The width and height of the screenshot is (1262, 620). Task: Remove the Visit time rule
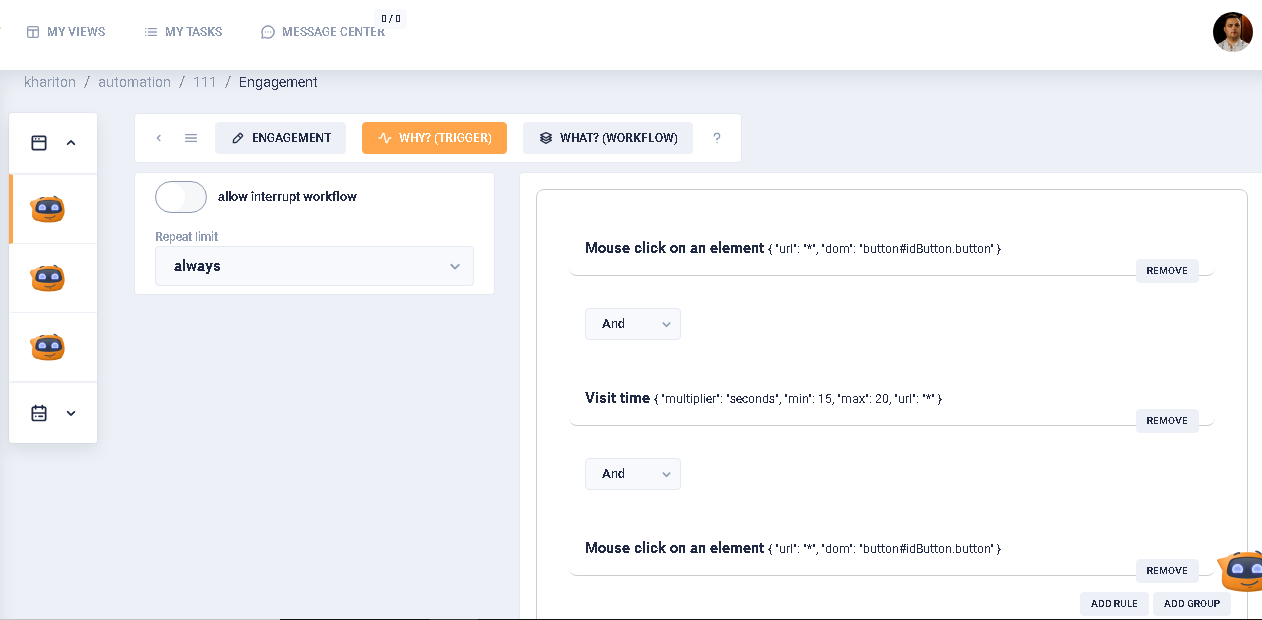point(1166,421)
